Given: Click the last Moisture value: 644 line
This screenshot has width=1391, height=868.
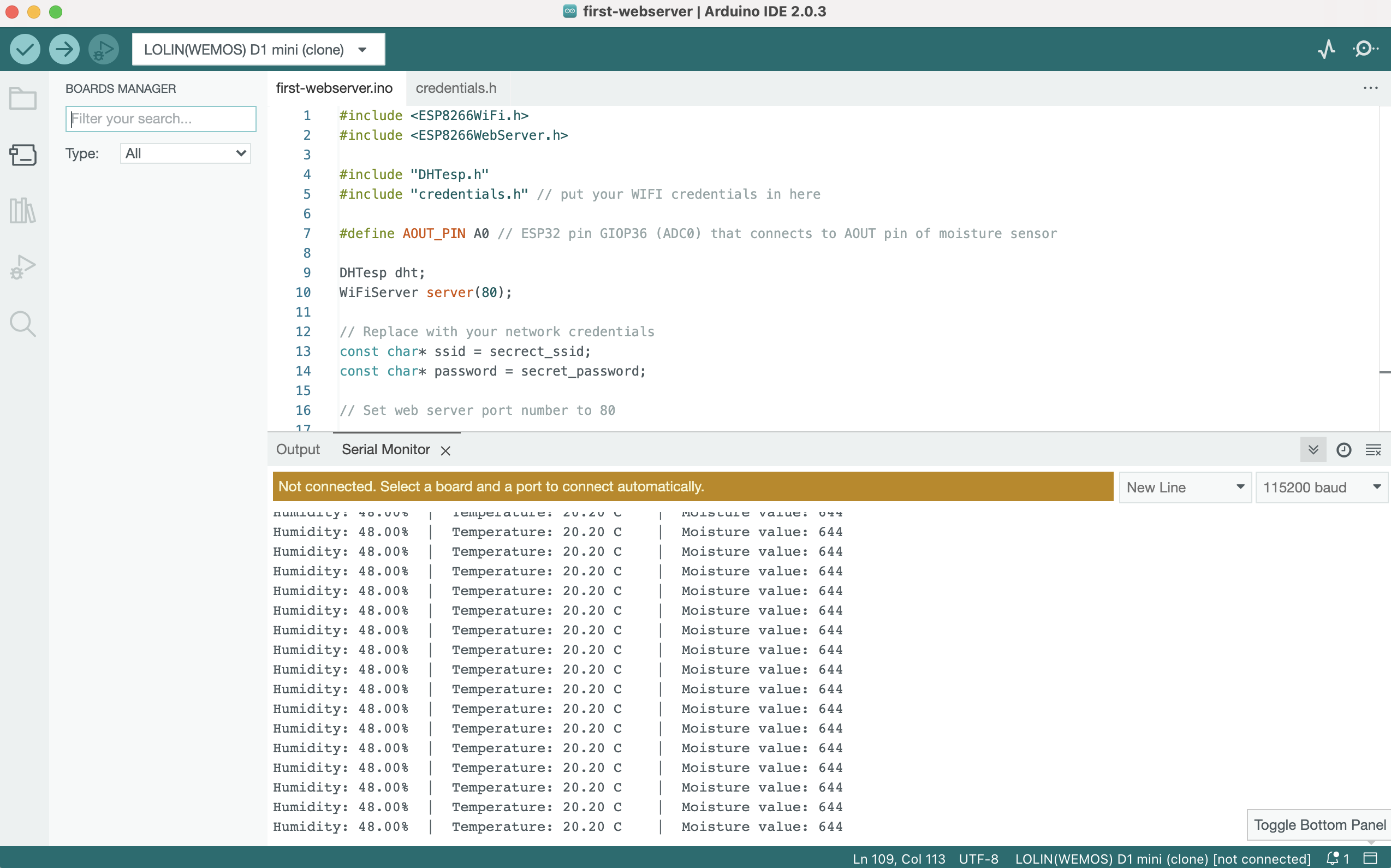Looking at the screenshot, I should click(762, 827).
